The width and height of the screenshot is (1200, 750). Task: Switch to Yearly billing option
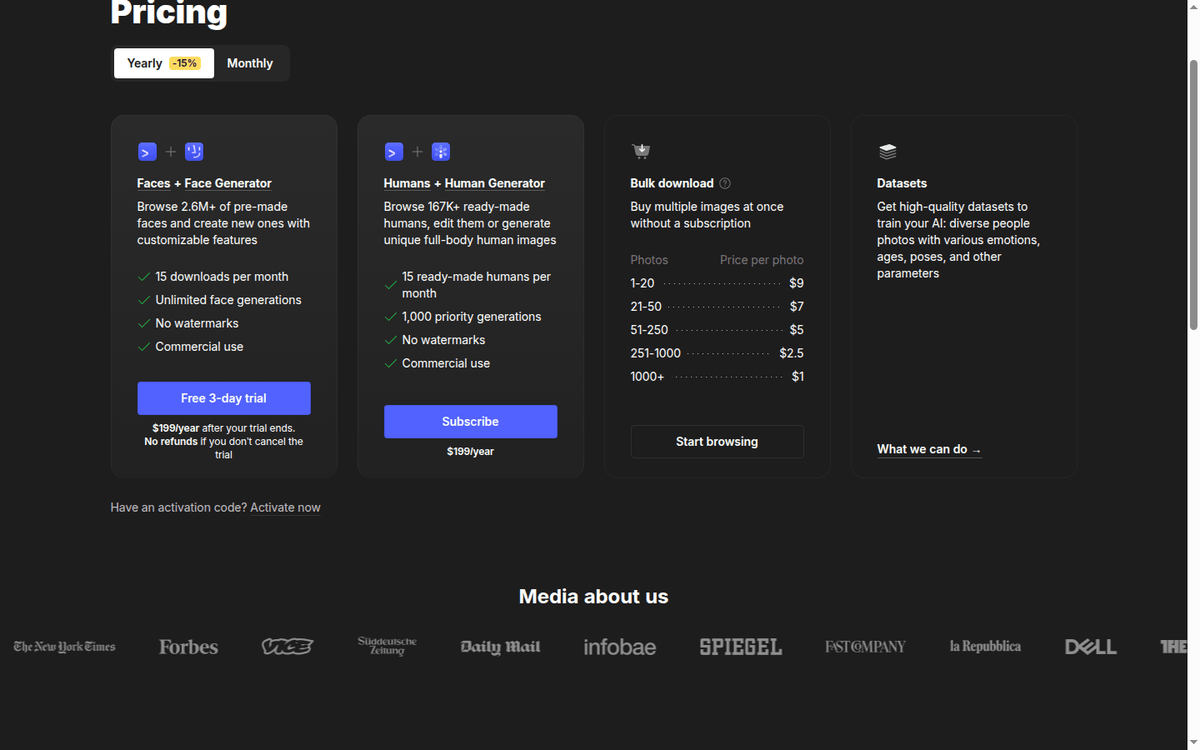pyautogui.click(x=163, y=63)
